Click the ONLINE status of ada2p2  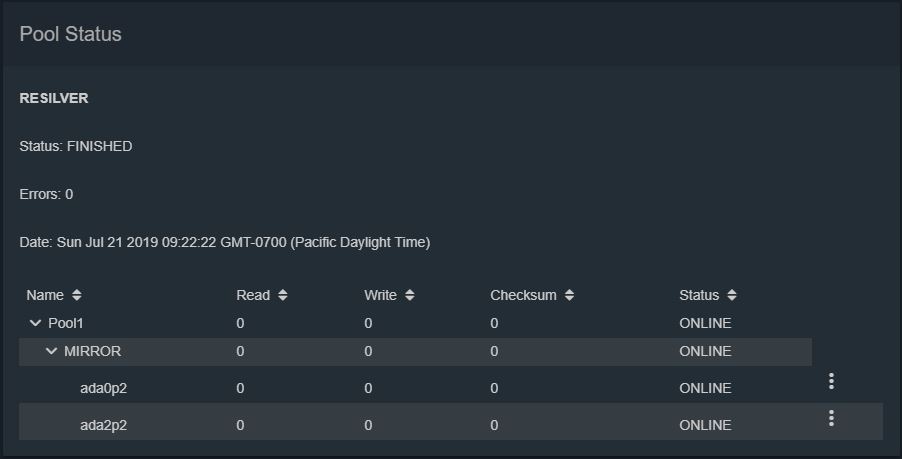705,425
